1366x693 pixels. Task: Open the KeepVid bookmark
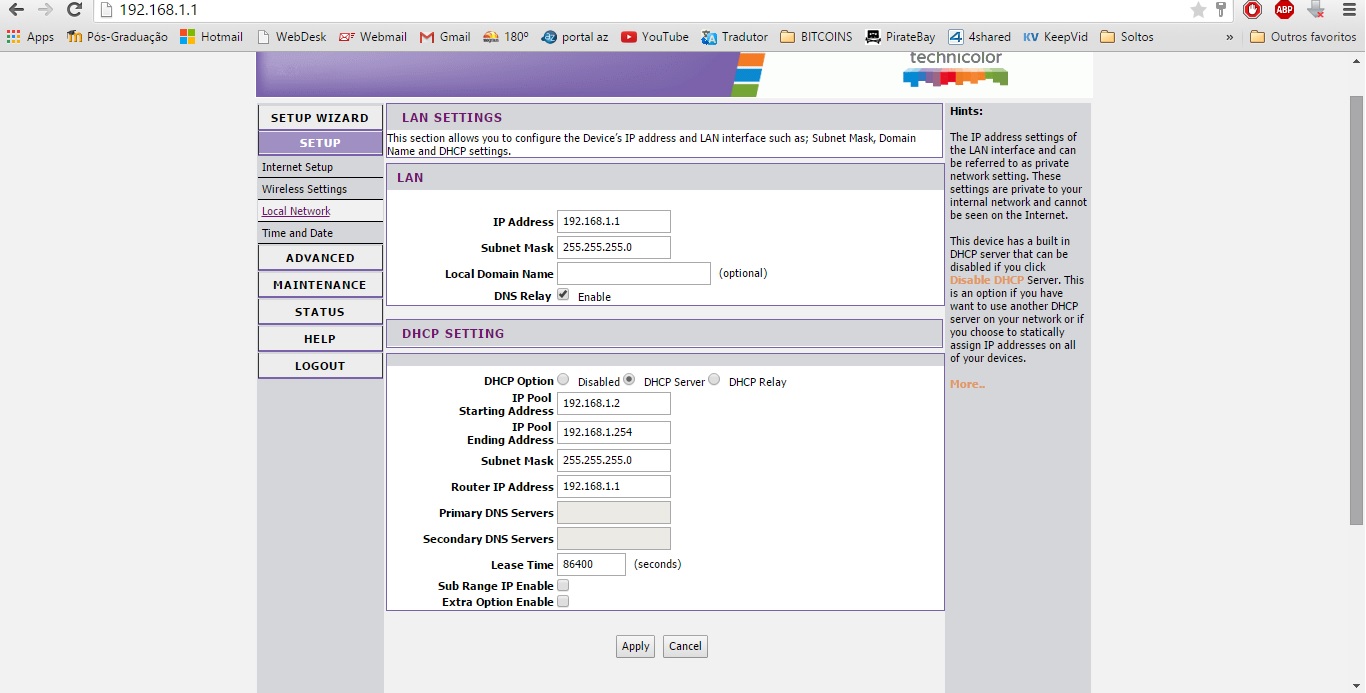[x=1056, y=37]
